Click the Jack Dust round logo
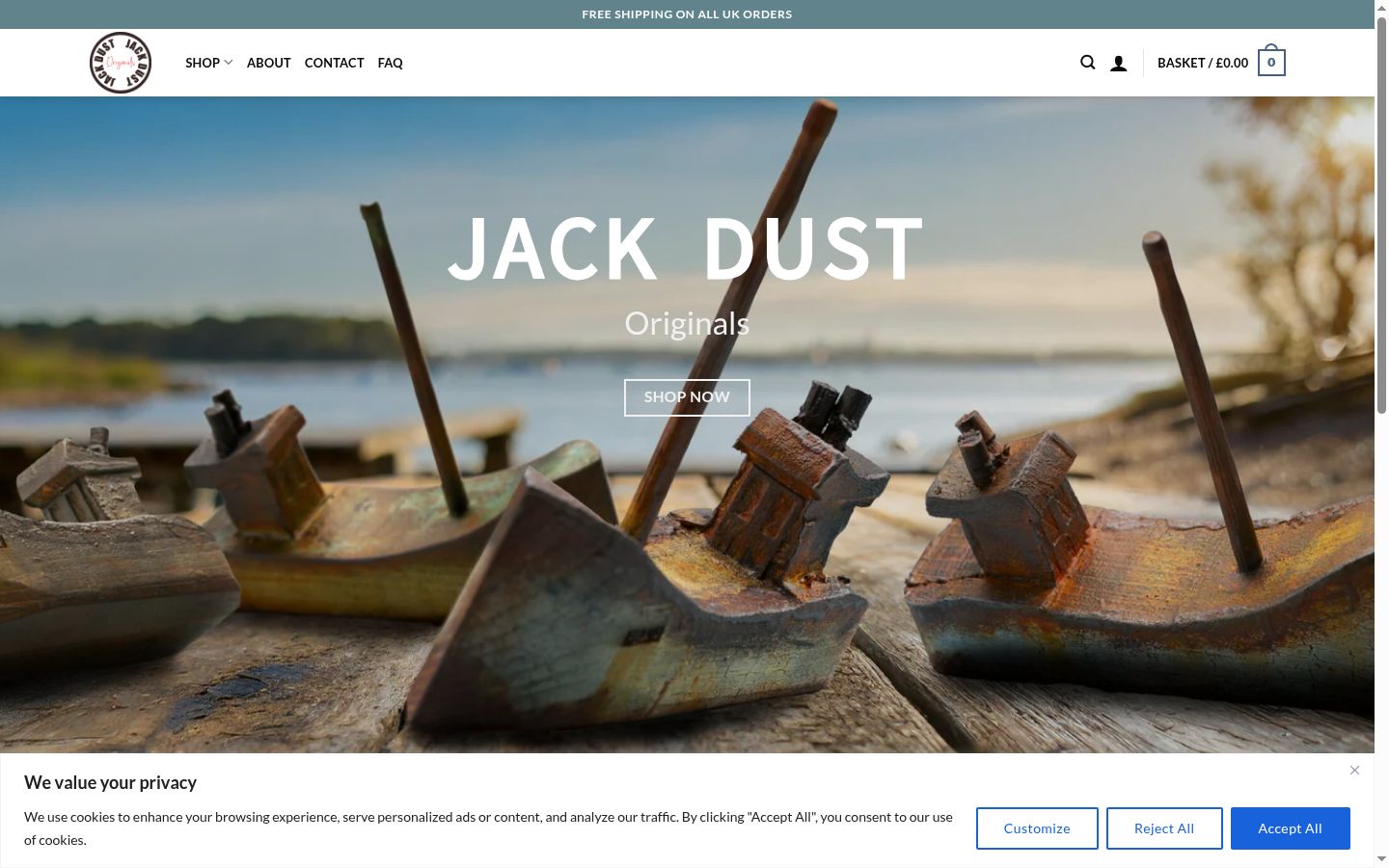Image resolution: width=1389 pixels, height=868 pixels. point(121,63)
